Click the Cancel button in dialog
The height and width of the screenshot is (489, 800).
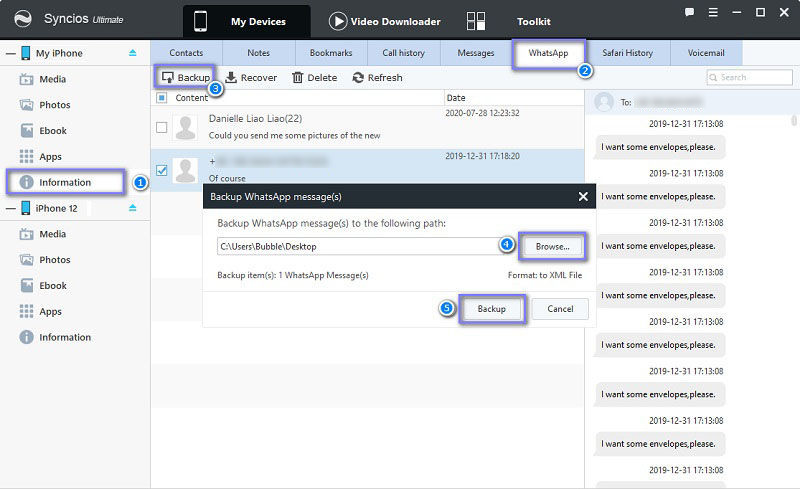[x=560, y=309]
